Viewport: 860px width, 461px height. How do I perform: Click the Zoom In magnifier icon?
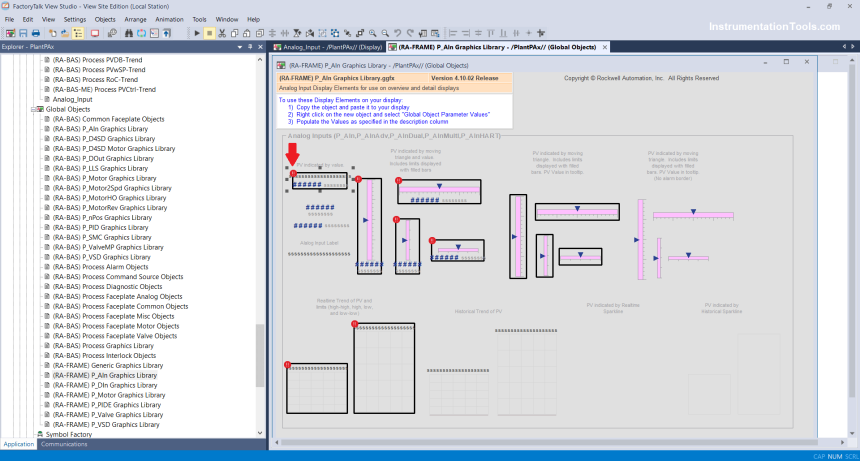372,33
